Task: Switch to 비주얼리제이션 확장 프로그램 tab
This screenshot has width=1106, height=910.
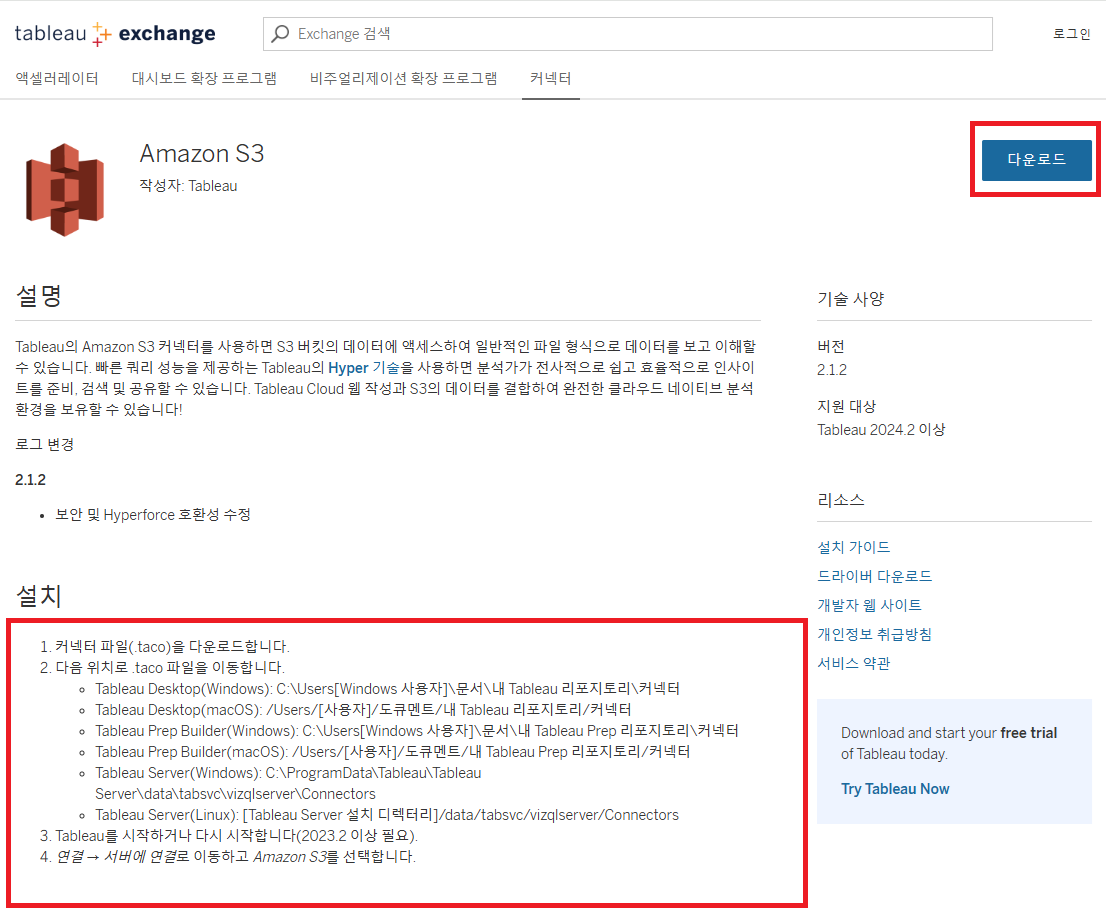Action: click(x=403, y=78)
